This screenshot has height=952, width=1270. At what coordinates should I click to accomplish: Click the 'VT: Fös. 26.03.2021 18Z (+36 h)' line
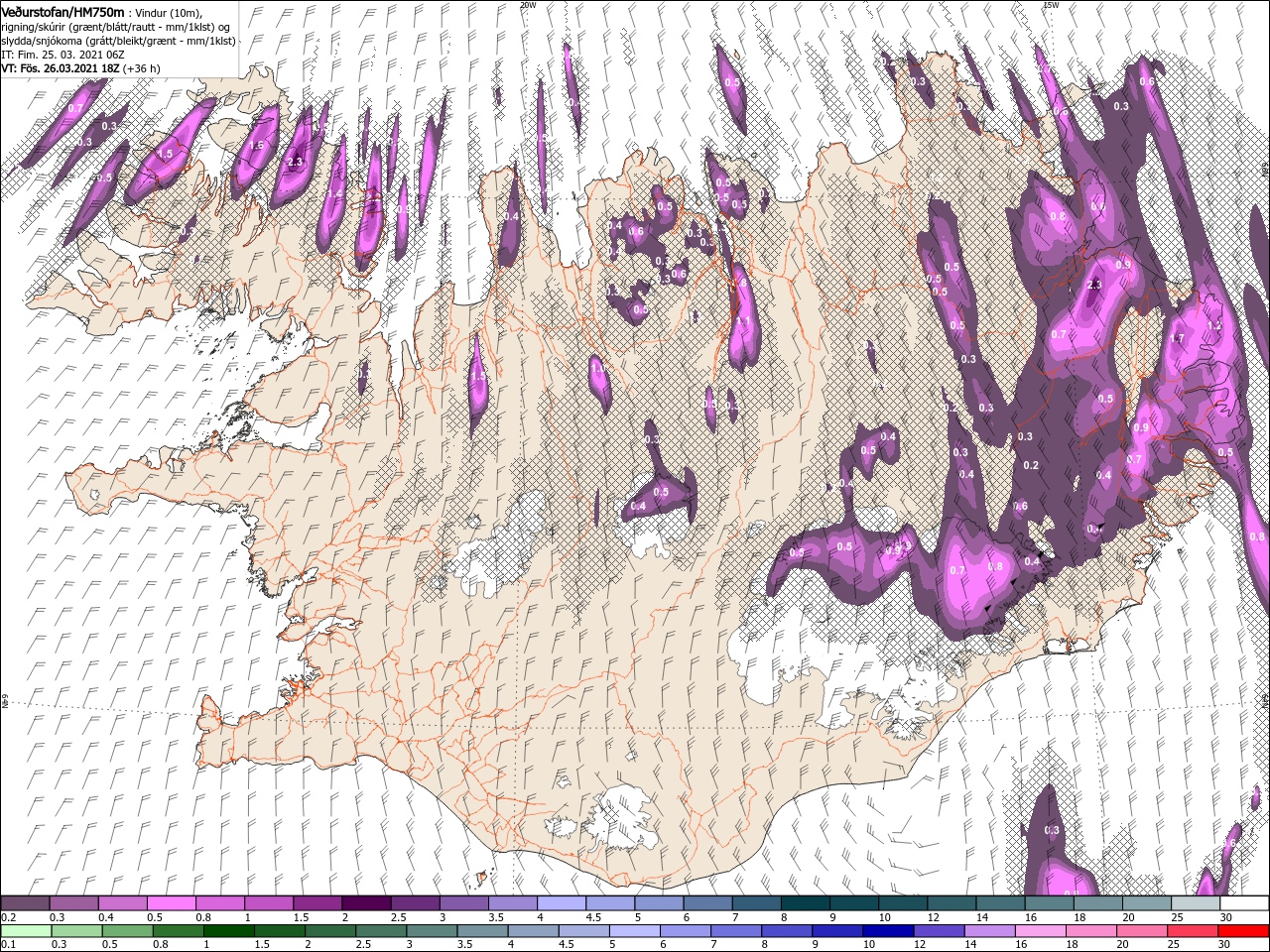coord(80,67)
